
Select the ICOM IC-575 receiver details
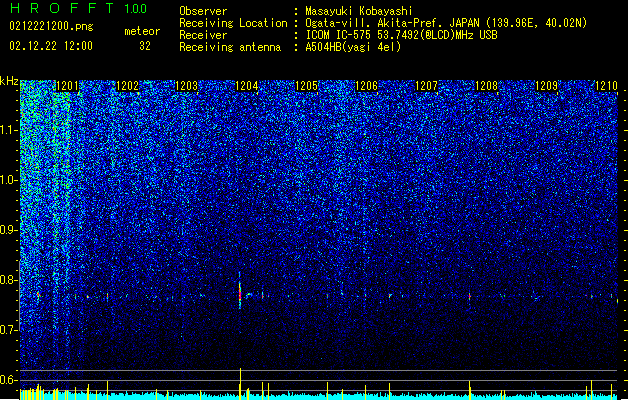(x=401, y=35)
